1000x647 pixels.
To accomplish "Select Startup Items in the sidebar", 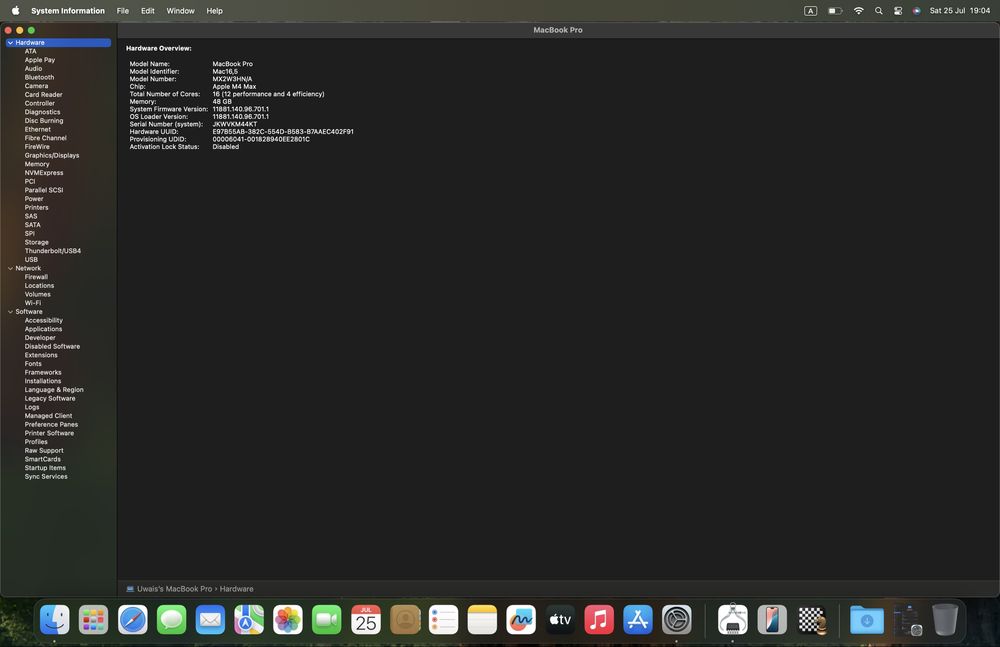I will (x=45, y=468).
